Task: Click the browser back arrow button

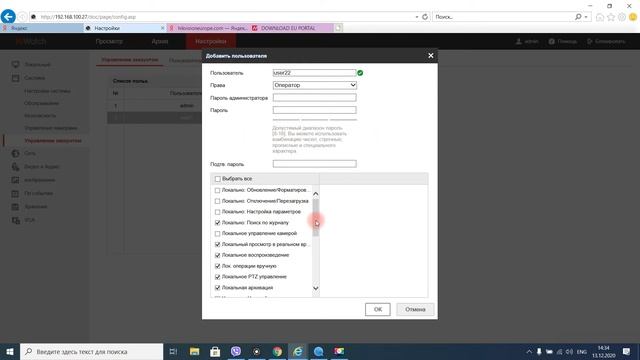Action: (x=8, y=17)
